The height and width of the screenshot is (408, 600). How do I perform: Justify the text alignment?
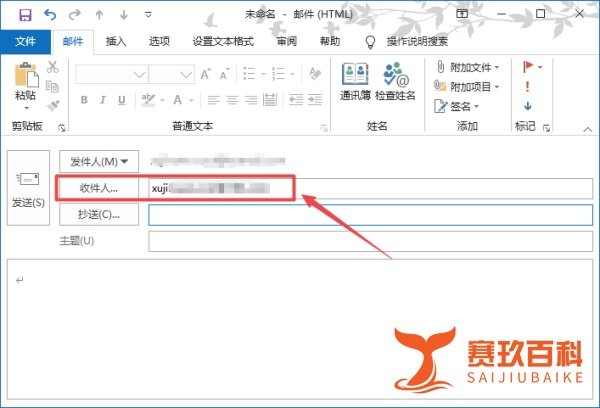[270, 100]
